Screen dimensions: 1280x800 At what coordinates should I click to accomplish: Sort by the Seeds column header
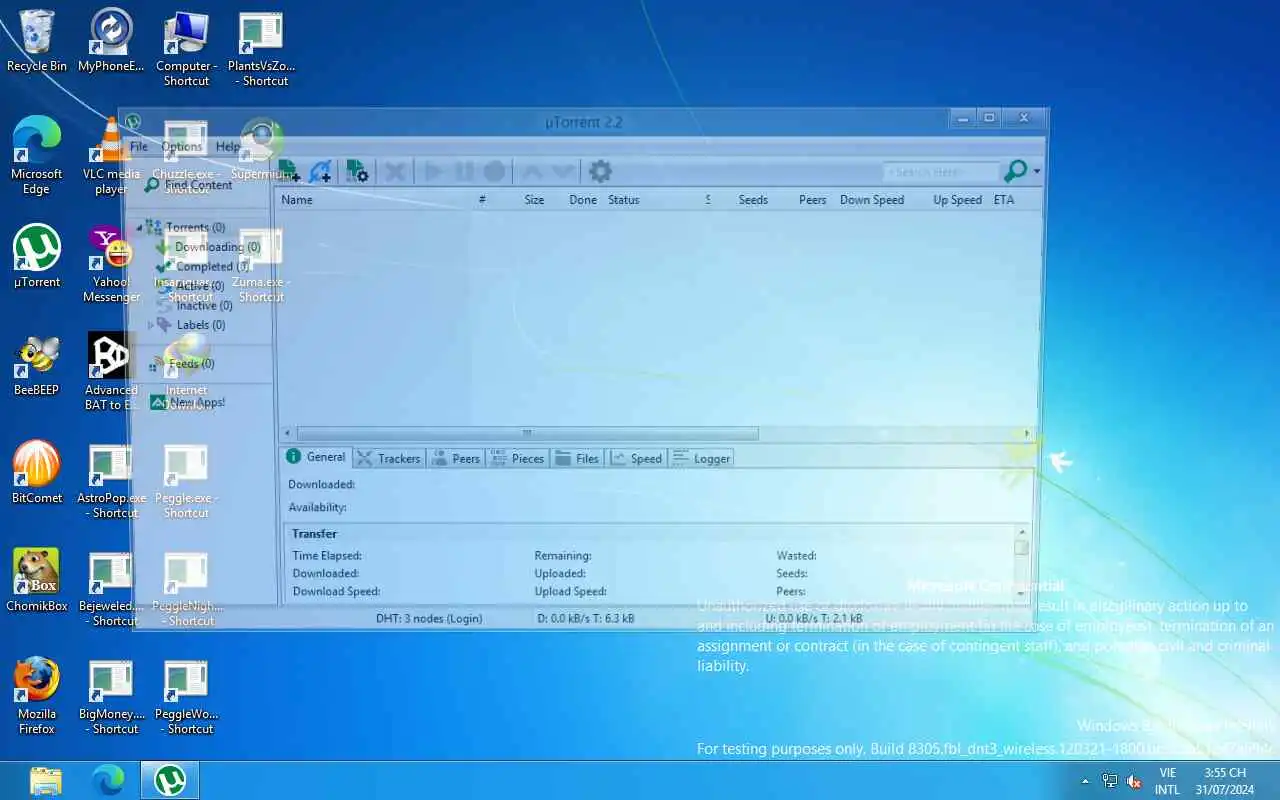click(x=753, y=200)
